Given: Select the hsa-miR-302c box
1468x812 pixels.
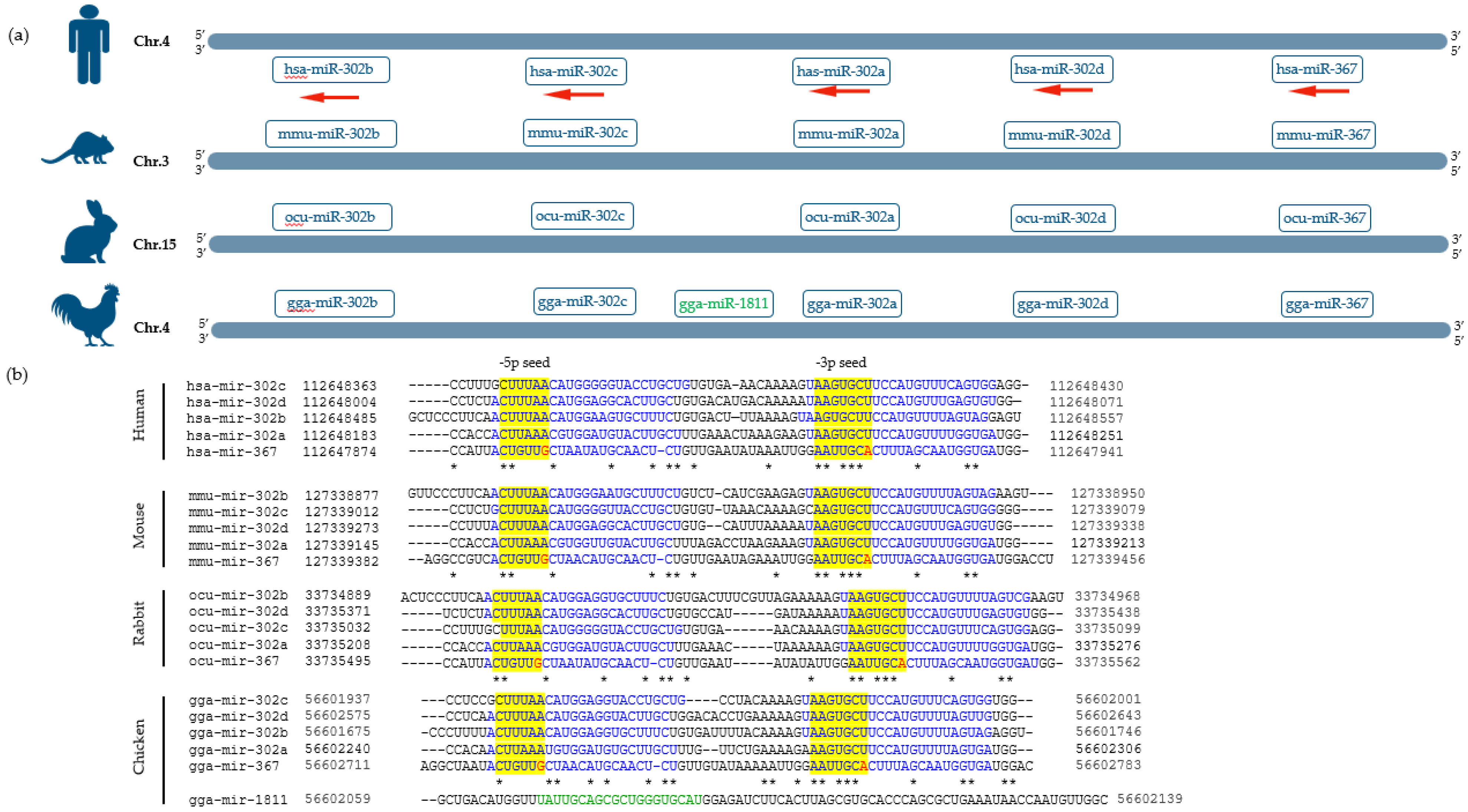Looking at the screenshot, I should click(x=576, y=71).
